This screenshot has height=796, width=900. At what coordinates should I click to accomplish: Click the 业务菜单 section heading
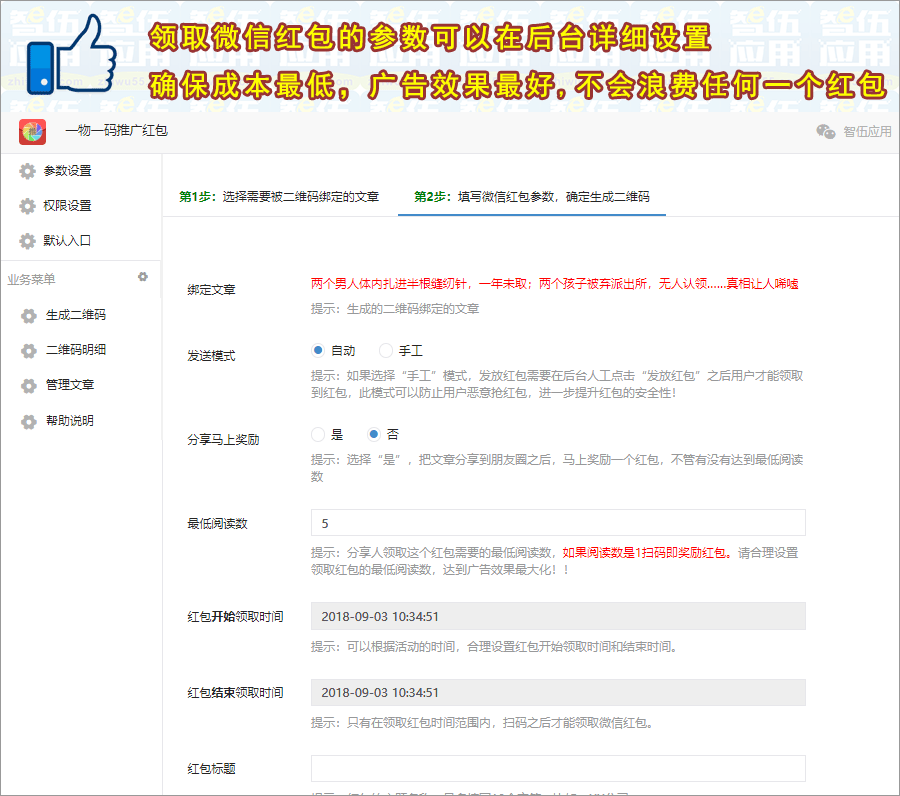click(32, 279)
